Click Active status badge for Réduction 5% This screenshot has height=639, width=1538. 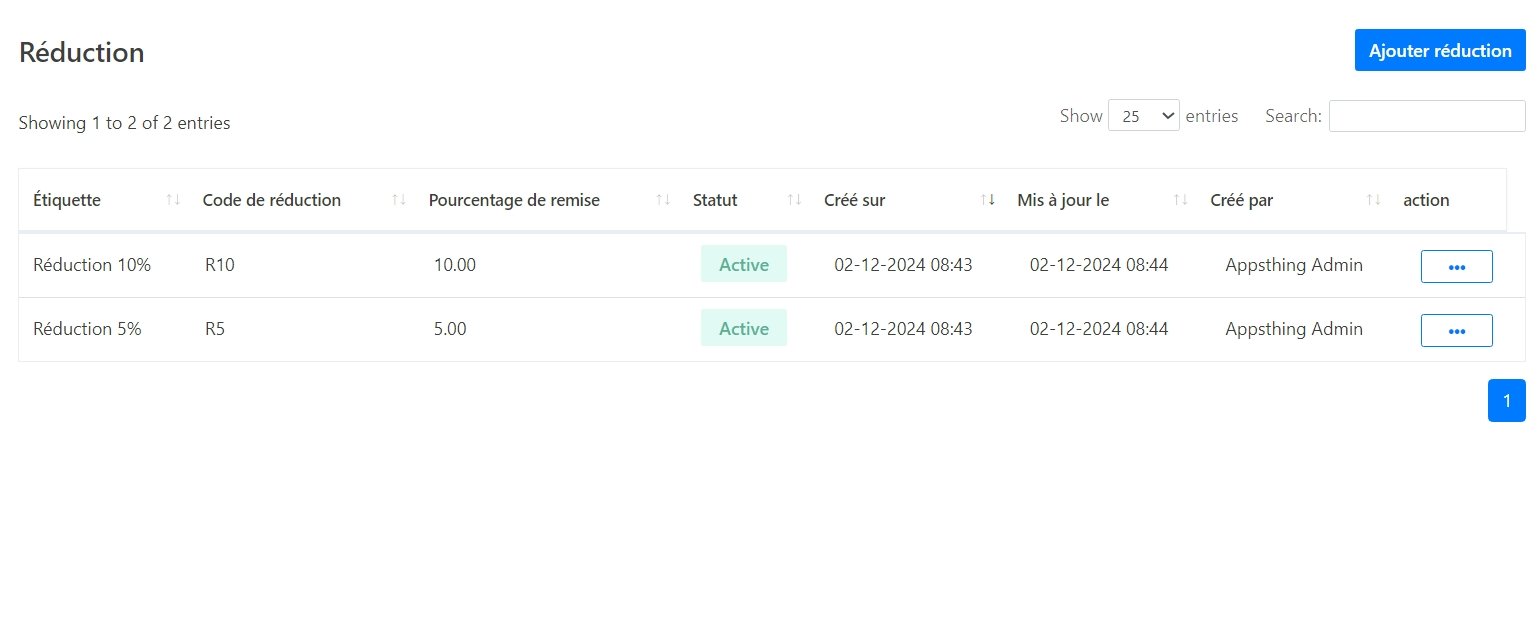click(x=743, y=329)
